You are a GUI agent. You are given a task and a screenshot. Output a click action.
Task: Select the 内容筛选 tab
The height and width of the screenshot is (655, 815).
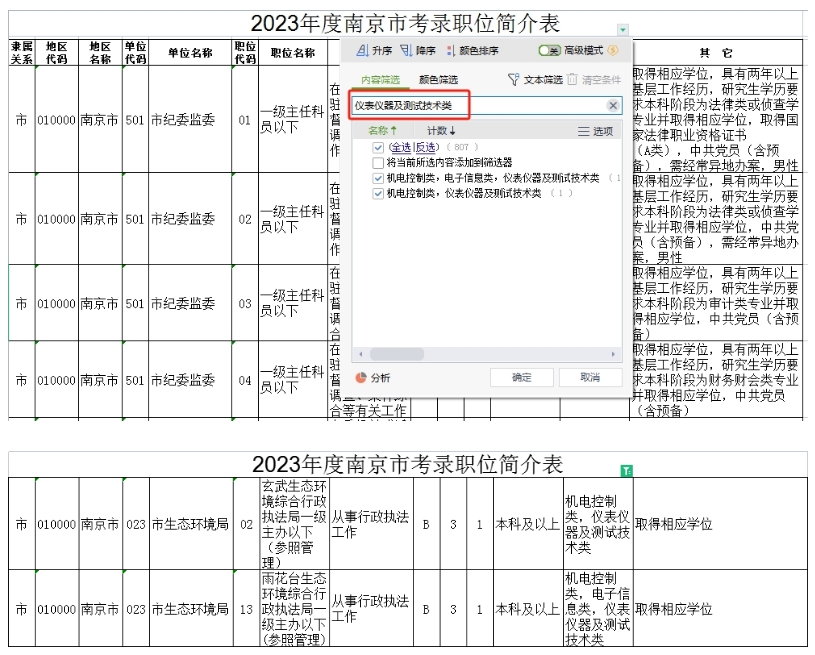tap(380, 79)
